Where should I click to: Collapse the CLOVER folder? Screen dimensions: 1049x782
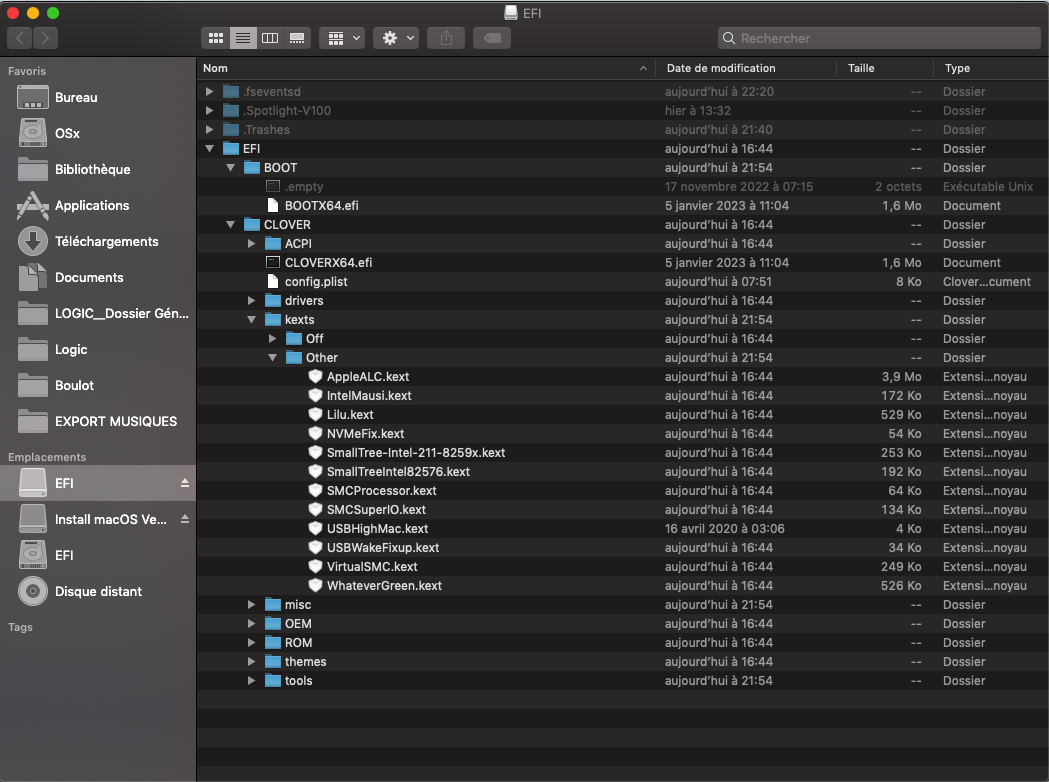pyautogui.click(x=231, y=225)
